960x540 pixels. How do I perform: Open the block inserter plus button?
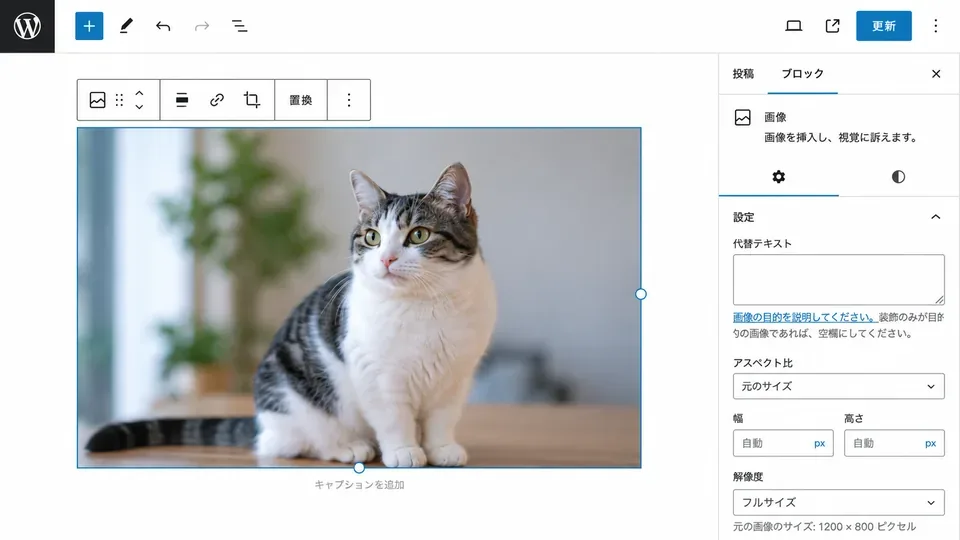click(89, 26)
